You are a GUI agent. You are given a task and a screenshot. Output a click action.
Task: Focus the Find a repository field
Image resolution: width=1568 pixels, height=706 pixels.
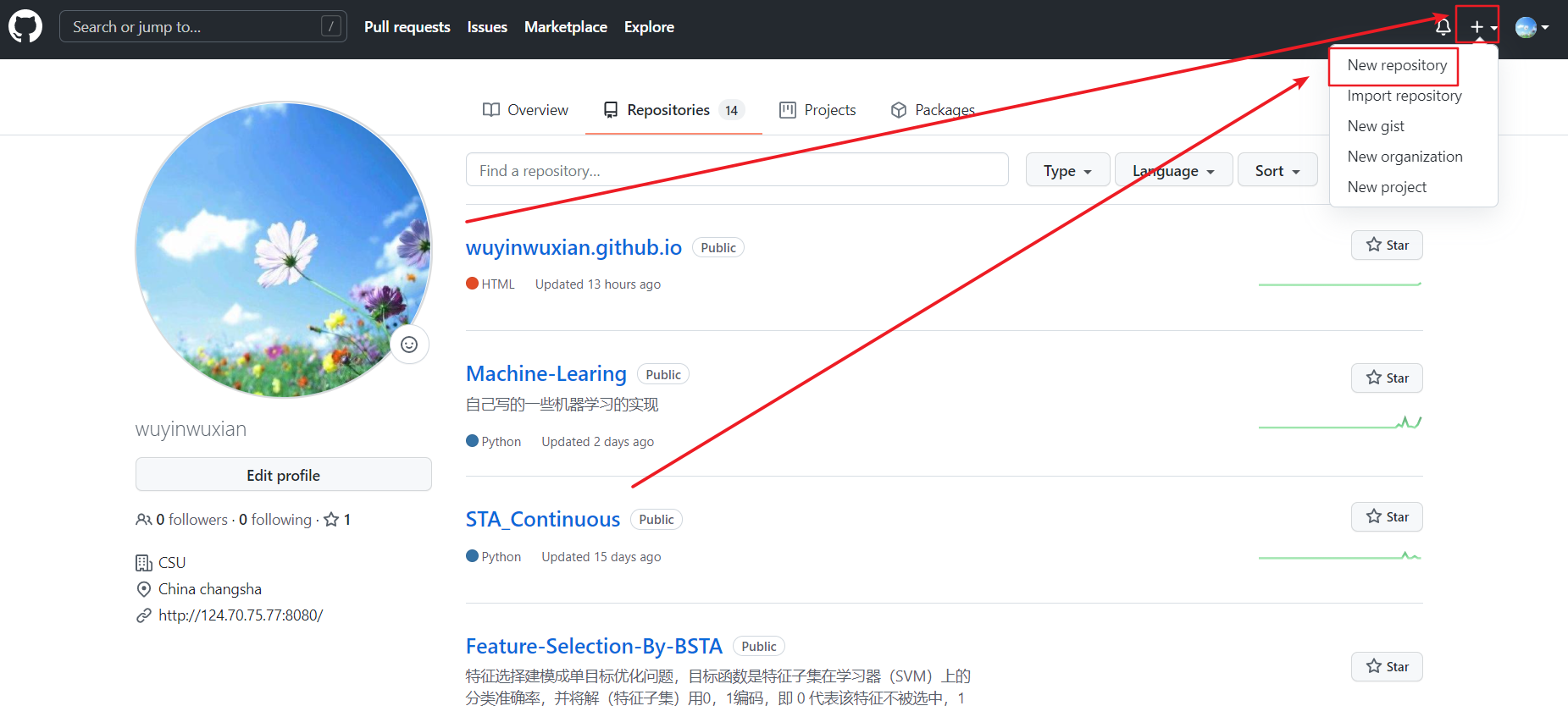tap(737, 170)
